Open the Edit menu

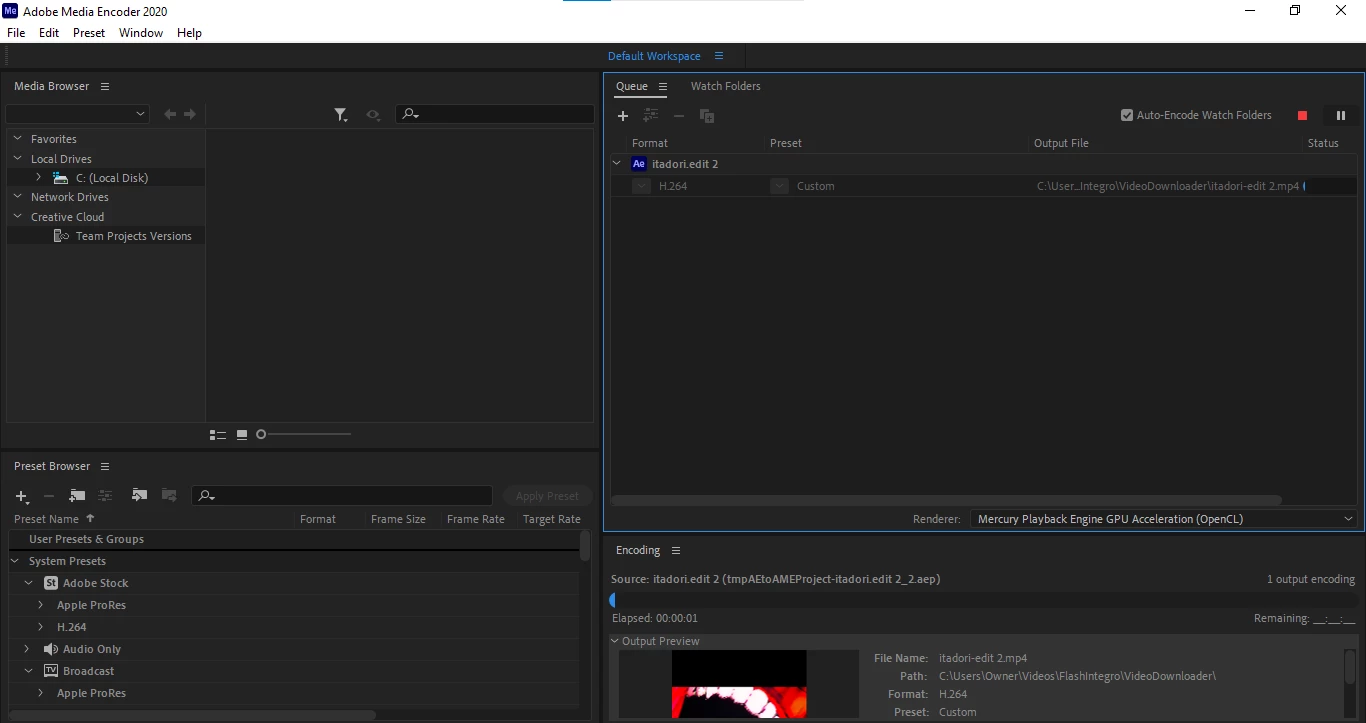coord(49,33)
